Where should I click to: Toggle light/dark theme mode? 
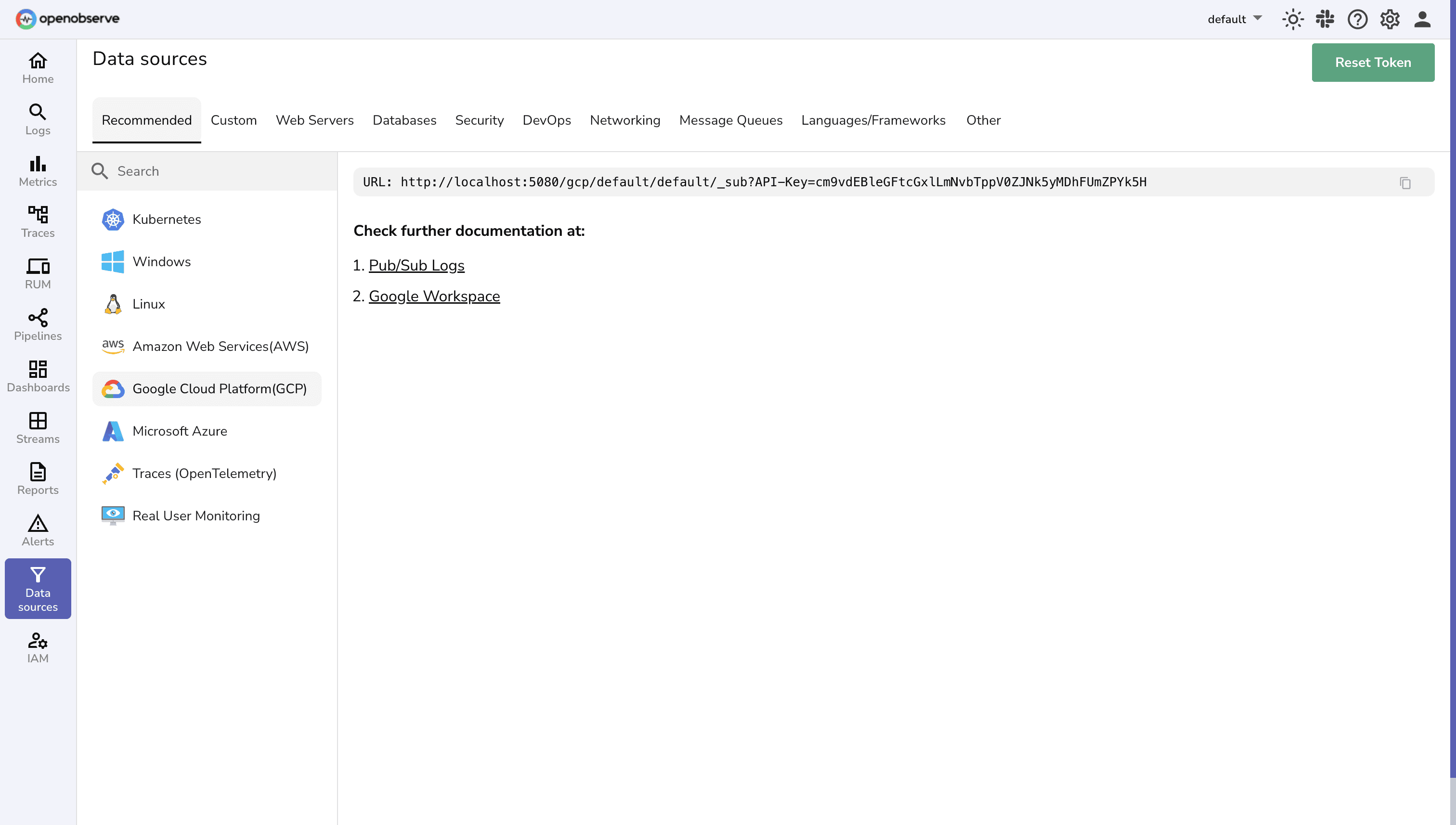pos(1293,19)
